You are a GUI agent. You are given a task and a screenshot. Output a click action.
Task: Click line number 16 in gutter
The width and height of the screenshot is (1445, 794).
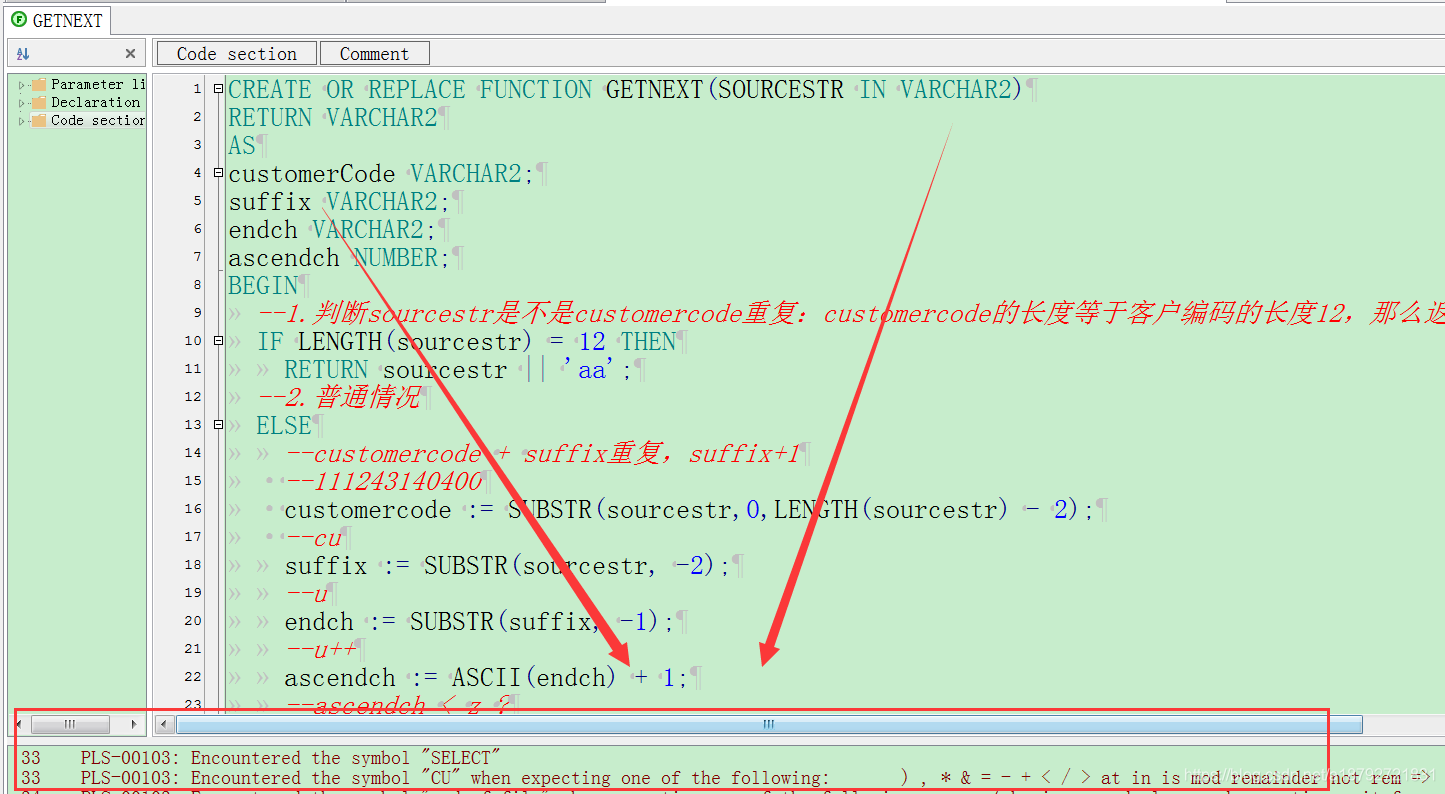click(x=193, y=510)
